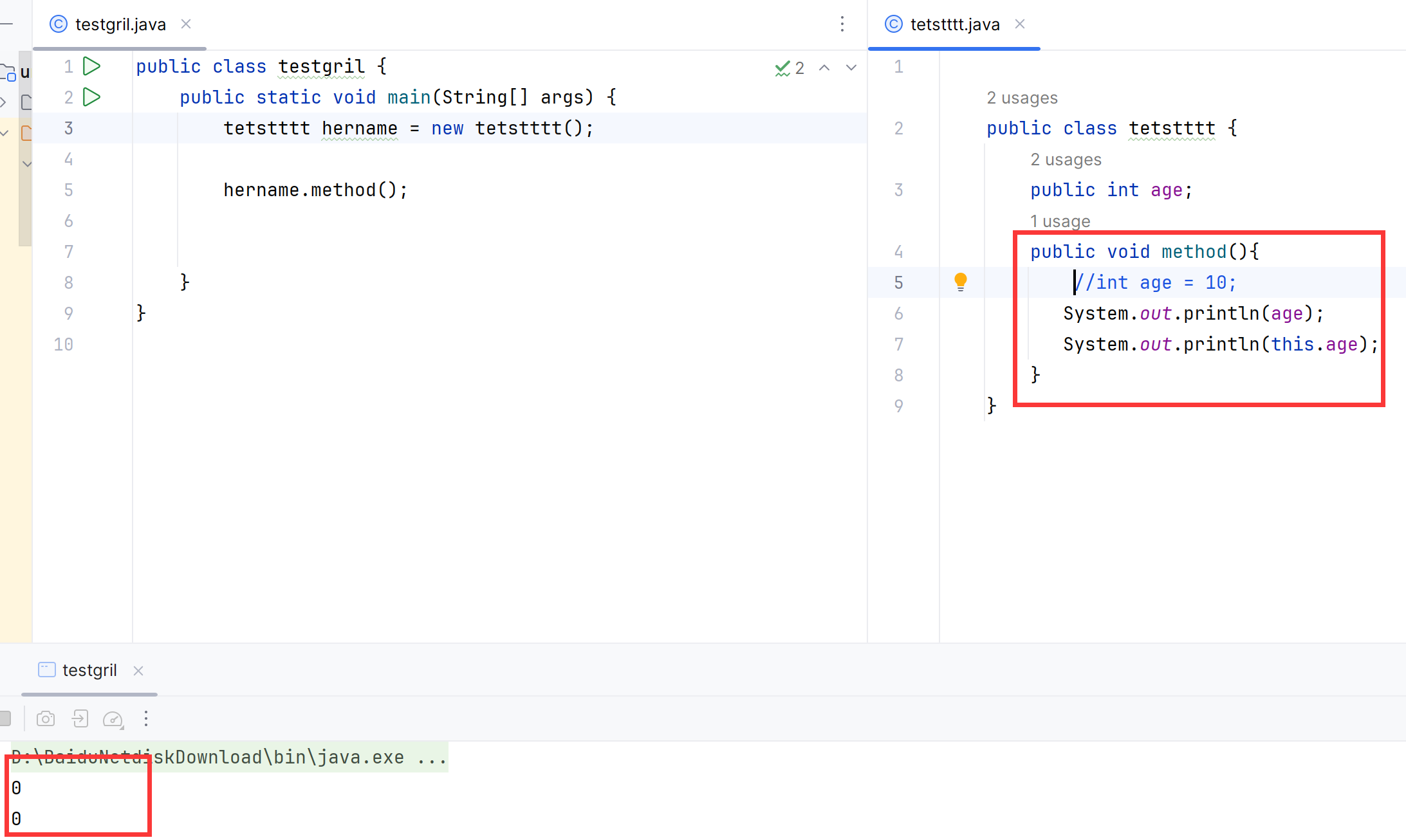Switch to the tetstttt.java editor tab
The height and width of the screenshot is (840, 1406).
955,24
